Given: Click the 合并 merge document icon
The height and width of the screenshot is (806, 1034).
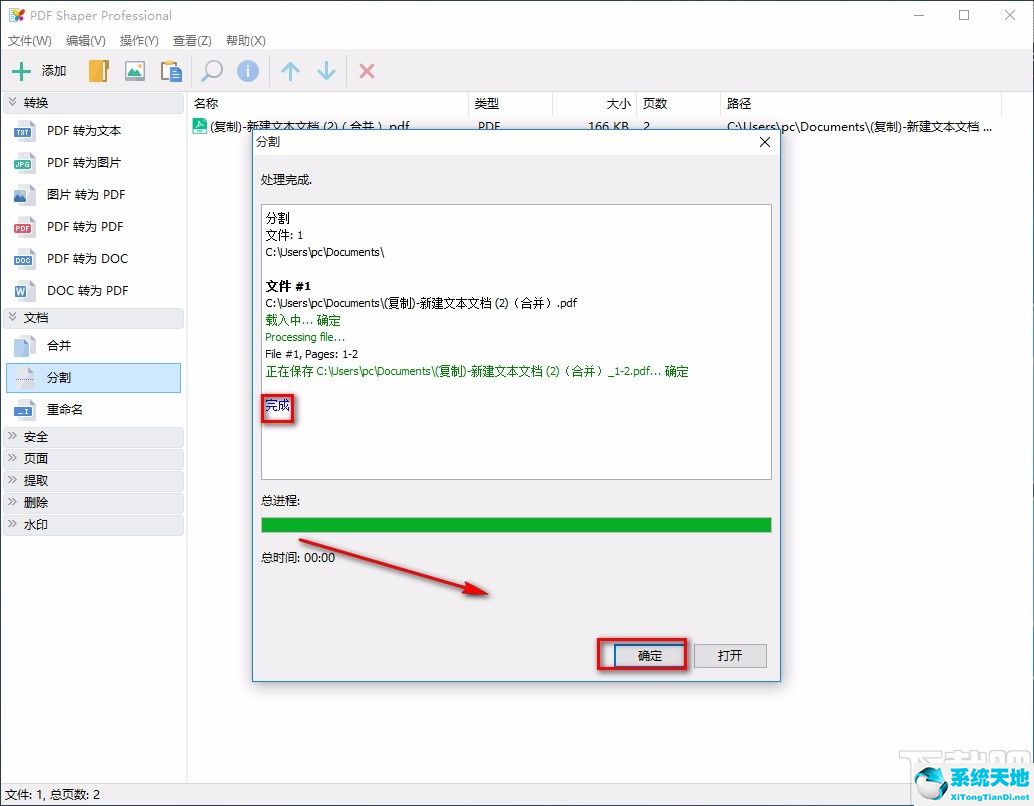Looking at the screenshot, I should 24,346.
